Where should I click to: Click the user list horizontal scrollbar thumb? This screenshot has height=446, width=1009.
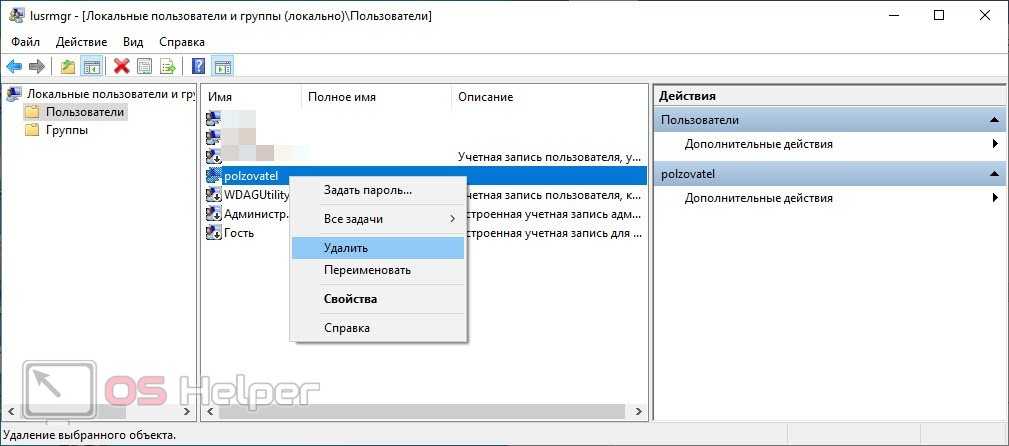click(x=421, y=411)
